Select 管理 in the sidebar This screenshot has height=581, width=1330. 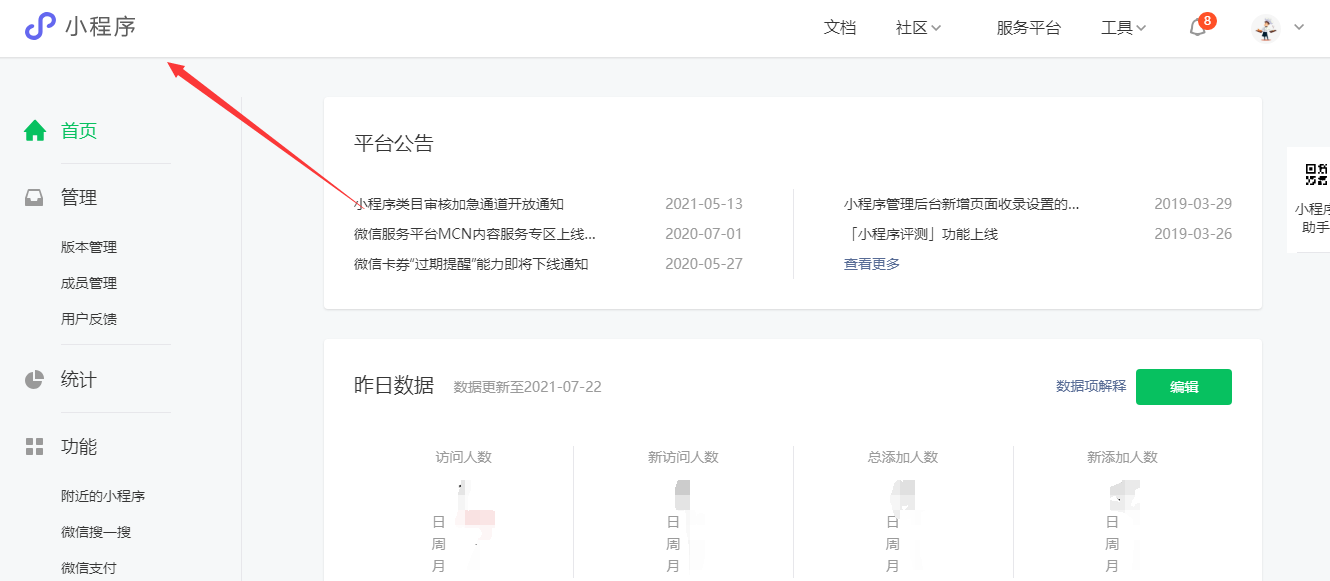tap(79, 198)
